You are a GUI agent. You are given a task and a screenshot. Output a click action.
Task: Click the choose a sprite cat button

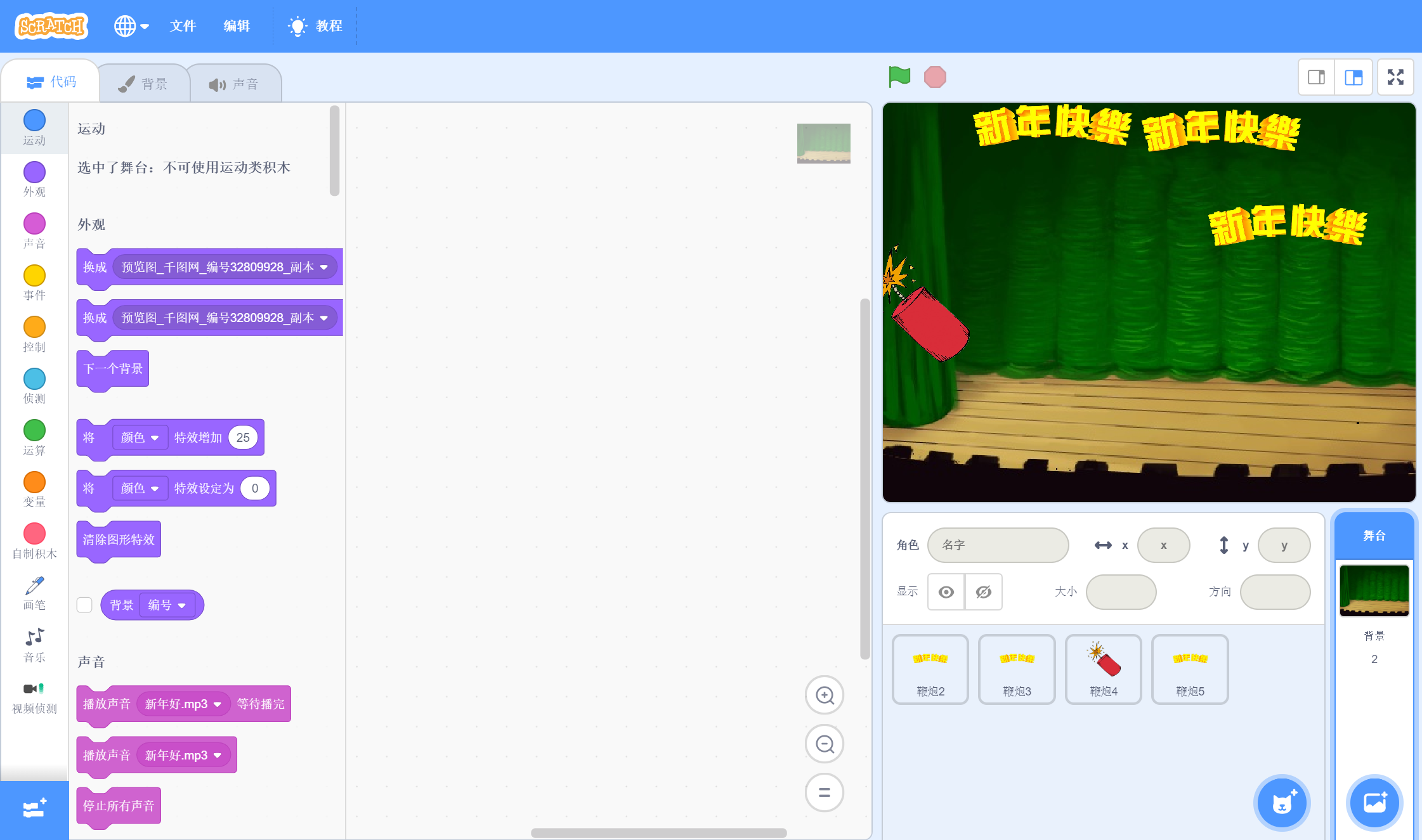click(x=1282, y=803)
